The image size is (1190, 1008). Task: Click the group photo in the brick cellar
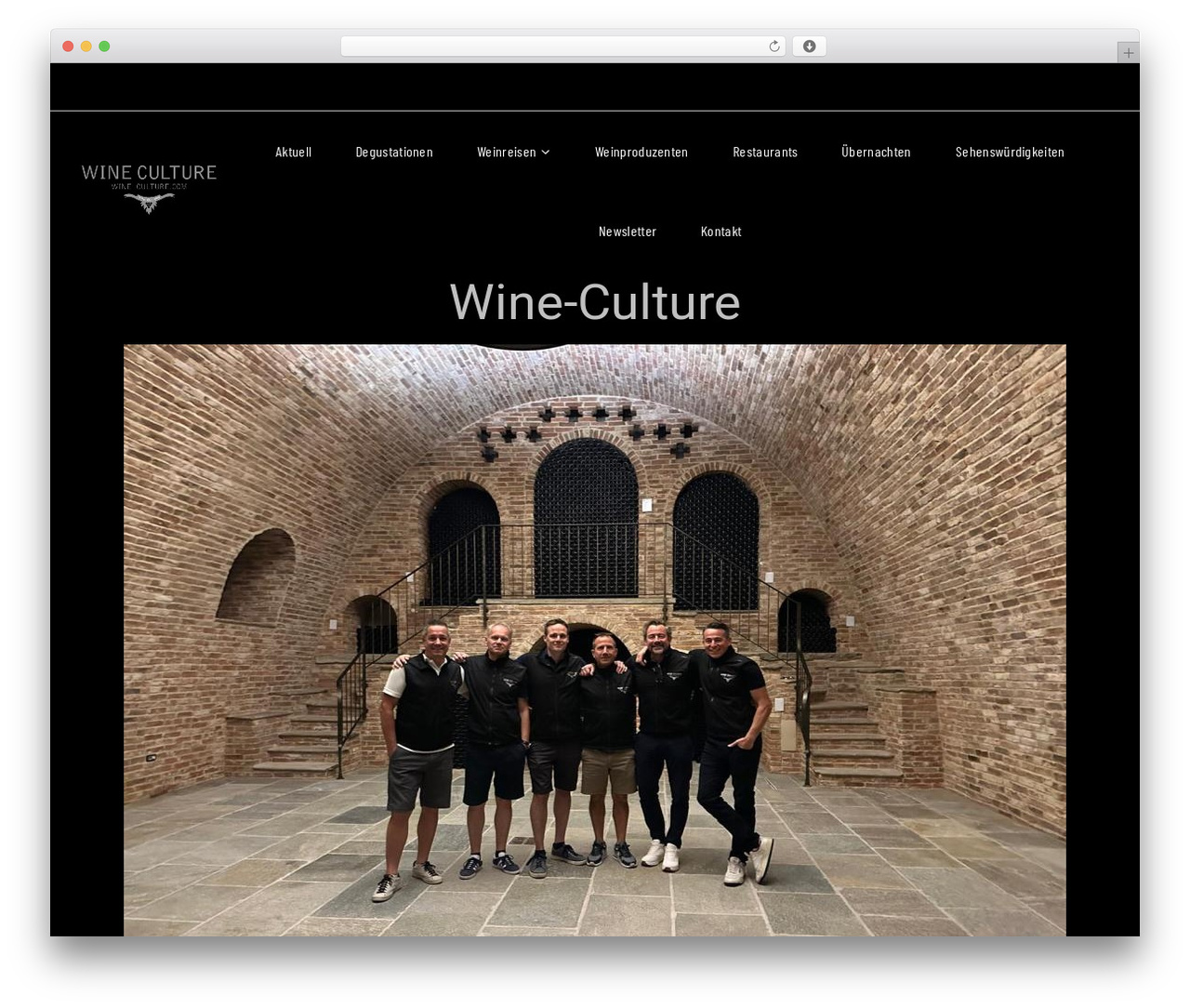coord(595,640)
